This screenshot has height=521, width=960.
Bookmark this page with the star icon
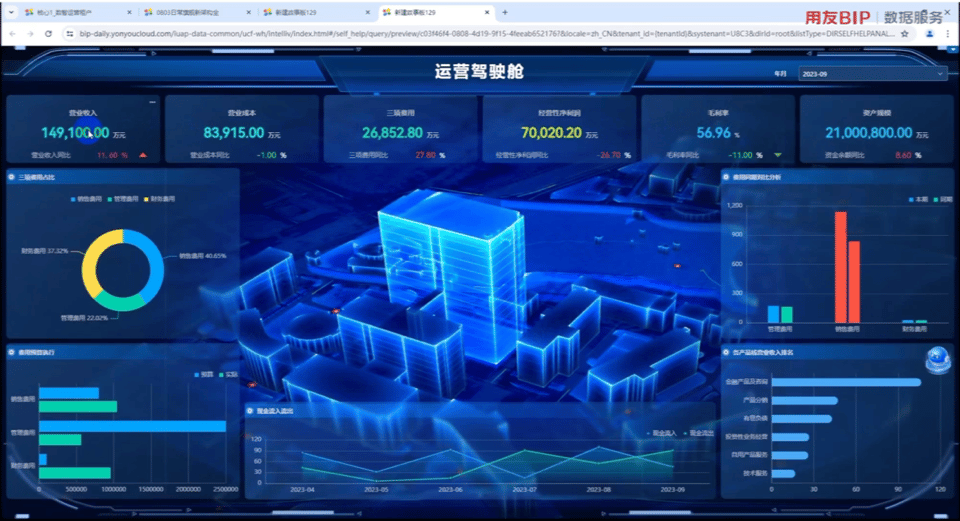pos(904,34)
